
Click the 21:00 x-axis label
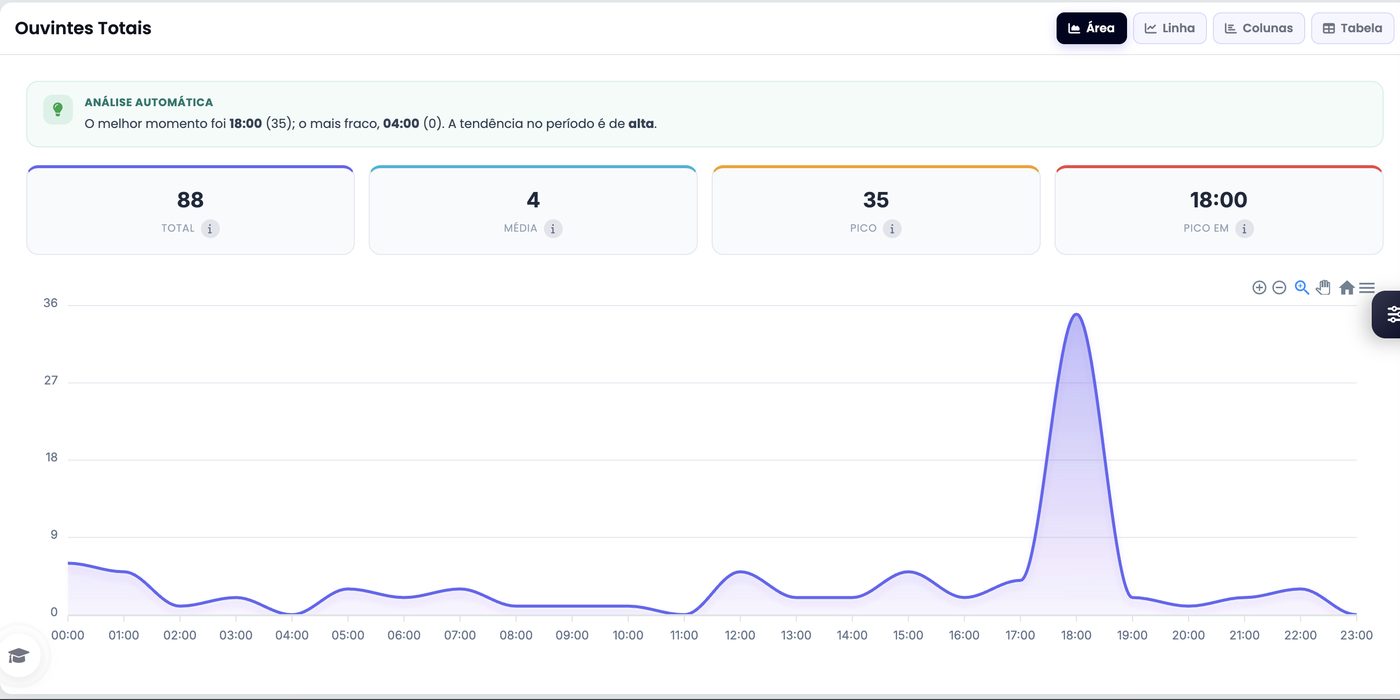coord(1245,635)
